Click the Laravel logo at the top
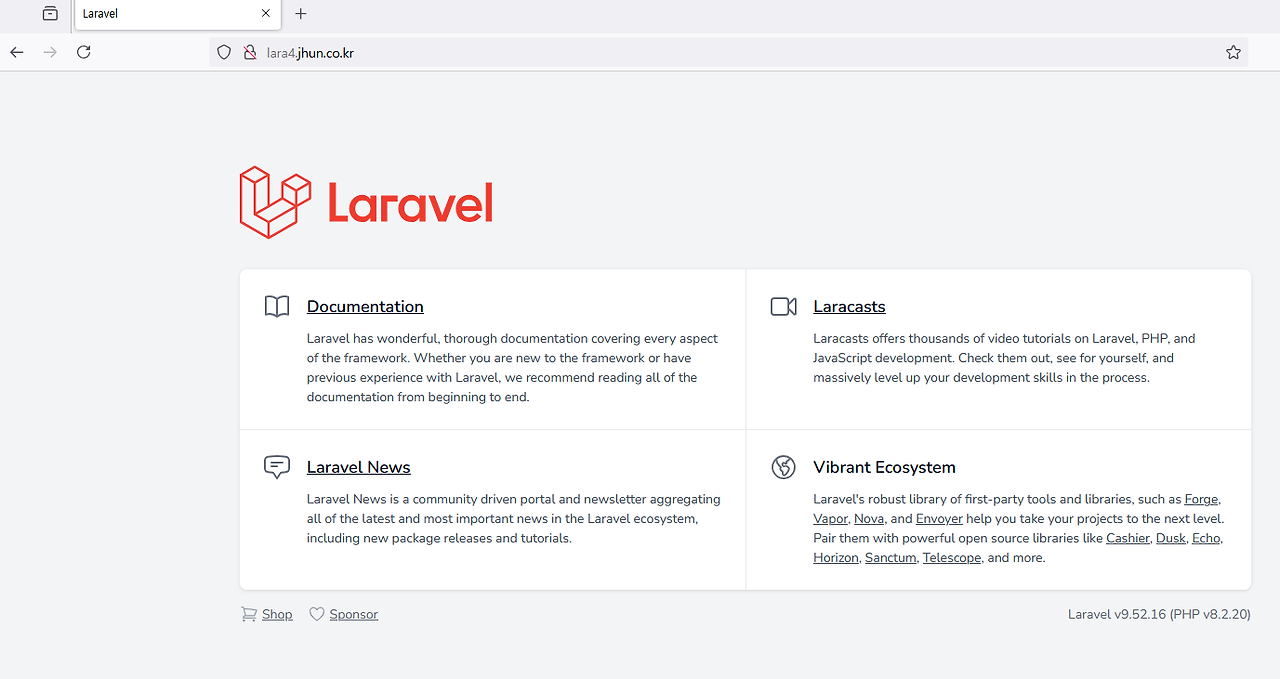Image resolution: width=1280 pixels, height=679 pixels. [x=366, y=202]
